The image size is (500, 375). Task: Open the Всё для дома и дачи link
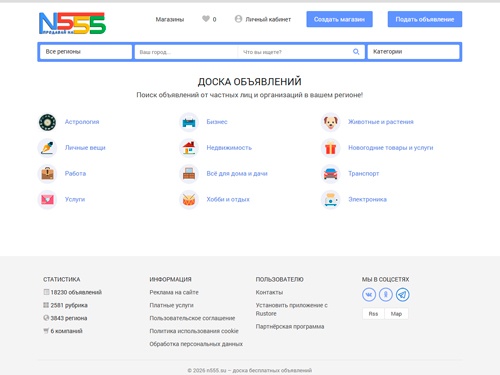(237, 174)
